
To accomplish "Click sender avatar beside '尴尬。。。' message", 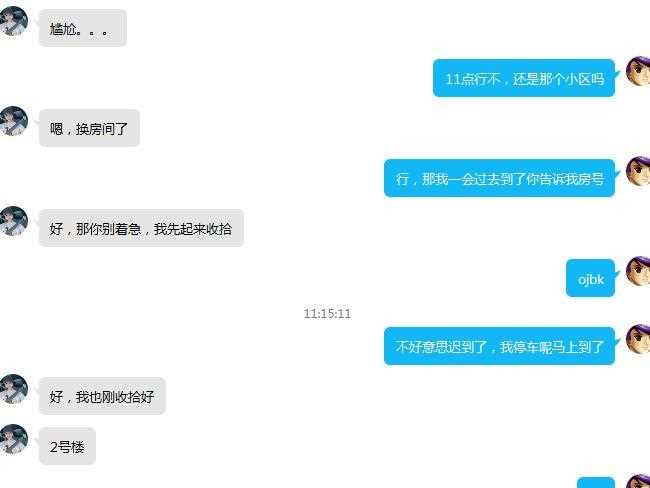I will (13, 22).
